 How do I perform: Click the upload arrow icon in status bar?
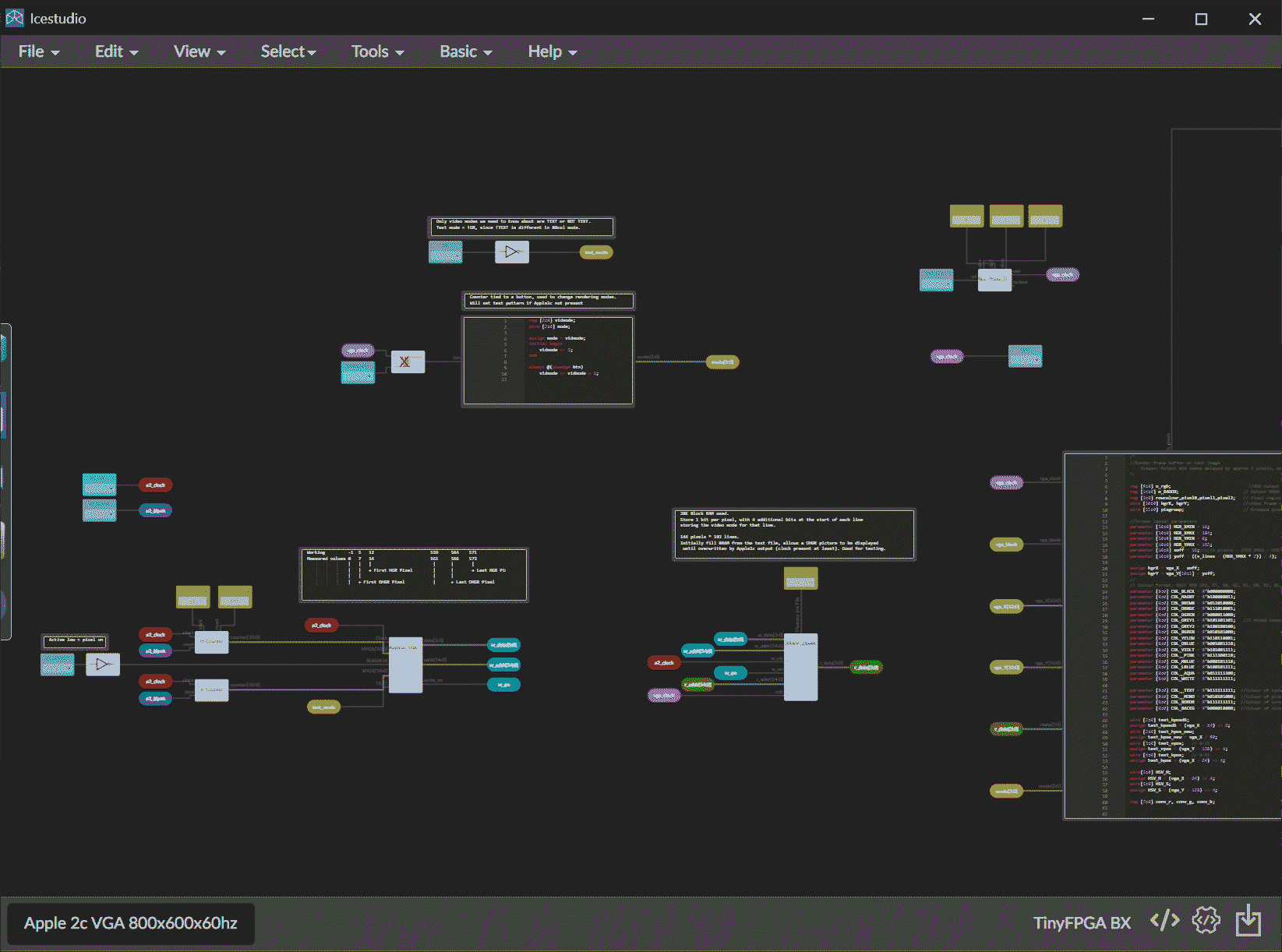pyautogui.click(x=1248, y=920)
